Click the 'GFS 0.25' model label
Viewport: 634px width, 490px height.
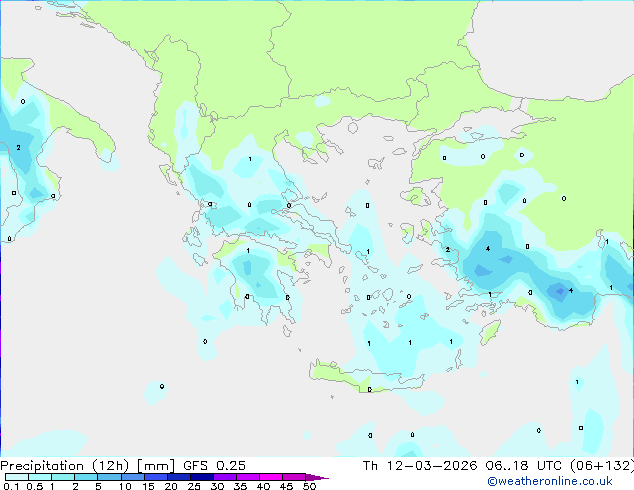[214, 466]
